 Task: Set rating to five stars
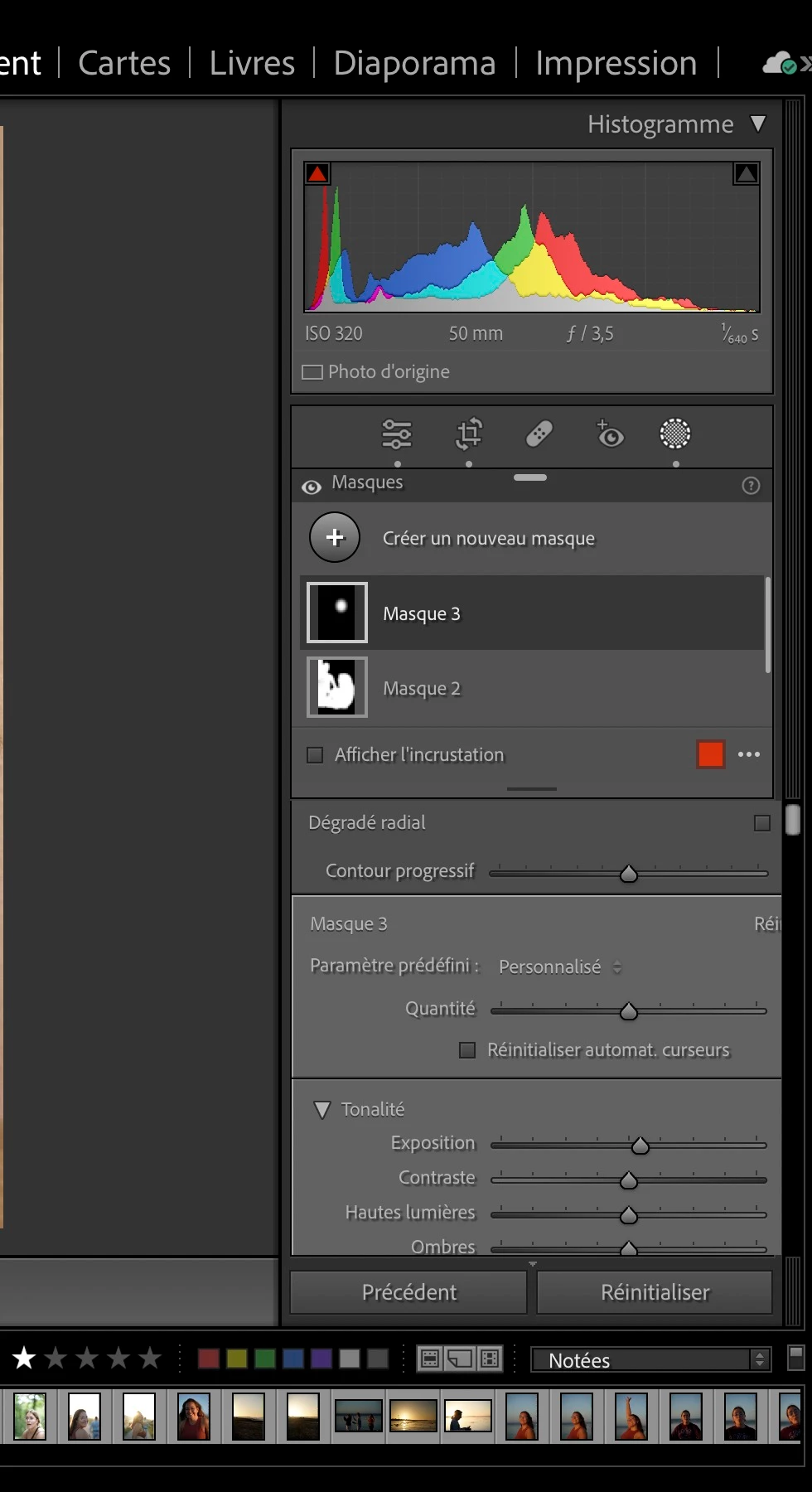(x=150, y=1359)
